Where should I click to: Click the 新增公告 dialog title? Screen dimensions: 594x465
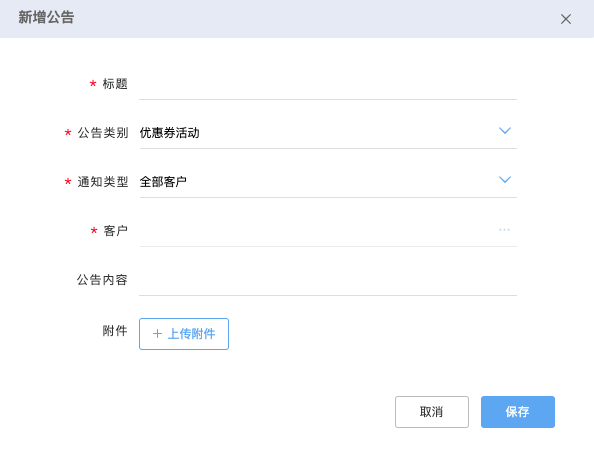click(46, 17)
